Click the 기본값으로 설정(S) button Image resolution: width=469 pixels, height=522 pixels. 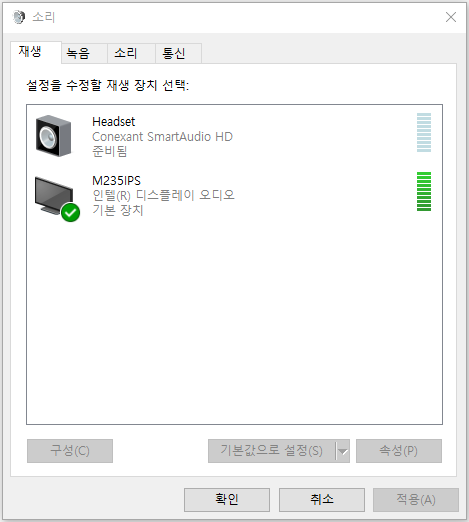(x=272, y=451)
